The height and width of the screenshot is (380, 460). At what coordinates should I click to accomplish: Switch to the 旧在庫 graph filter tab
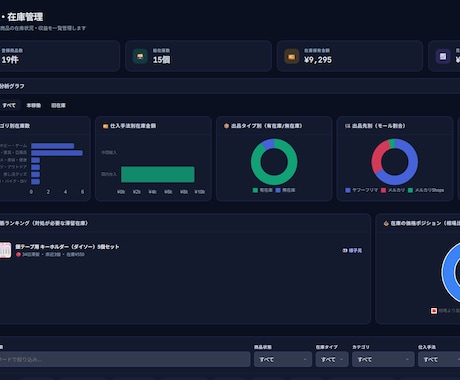(x=58, y=105)
